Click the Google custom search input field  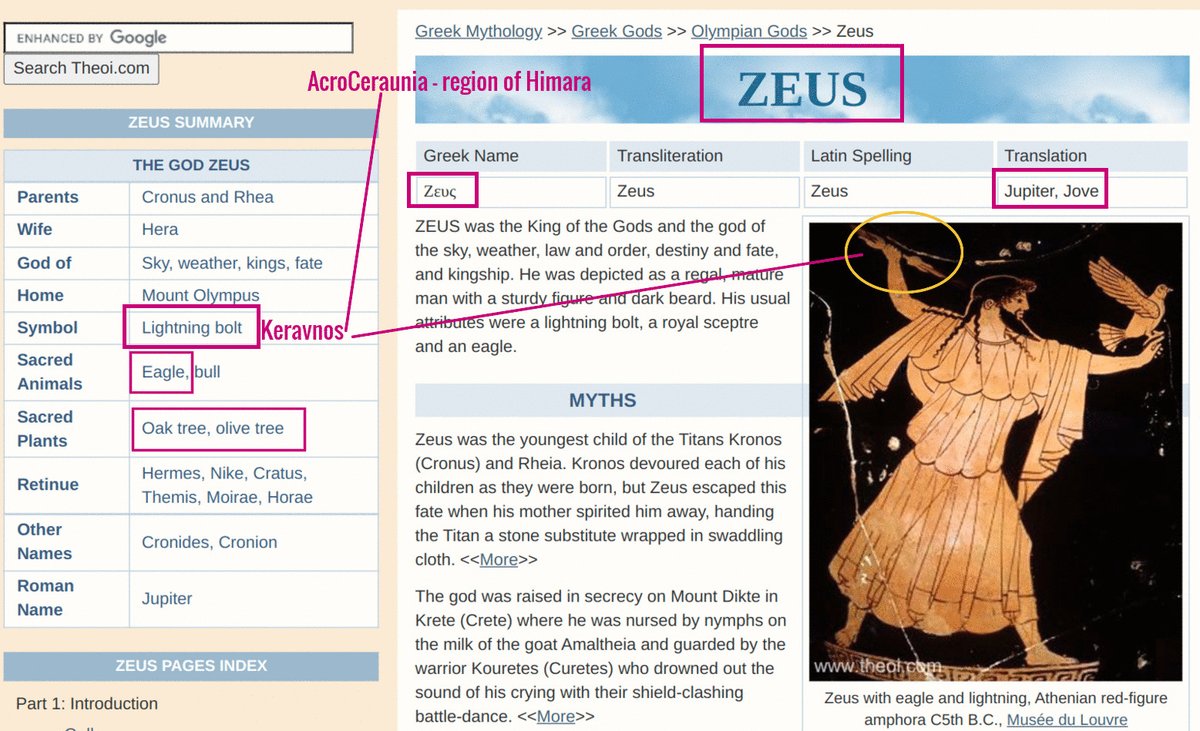[179, 38]
